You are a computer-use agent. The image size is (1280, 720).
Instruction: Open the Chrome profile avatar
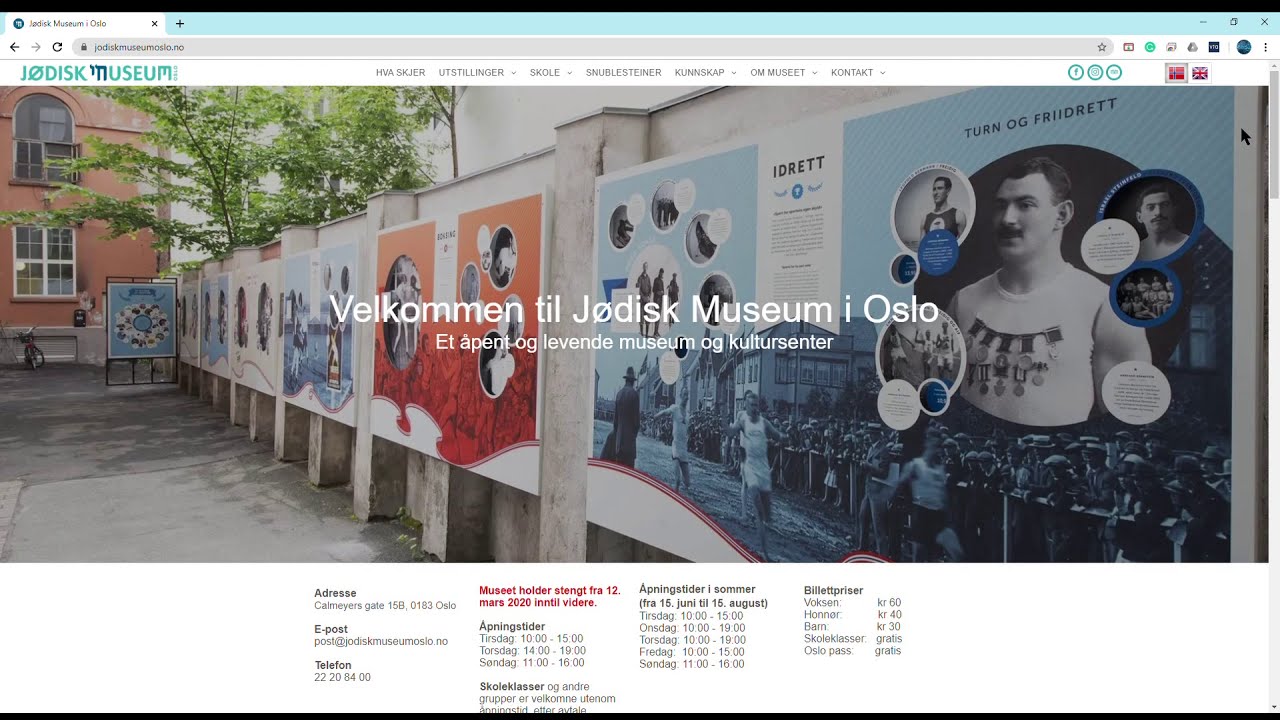1244,47
